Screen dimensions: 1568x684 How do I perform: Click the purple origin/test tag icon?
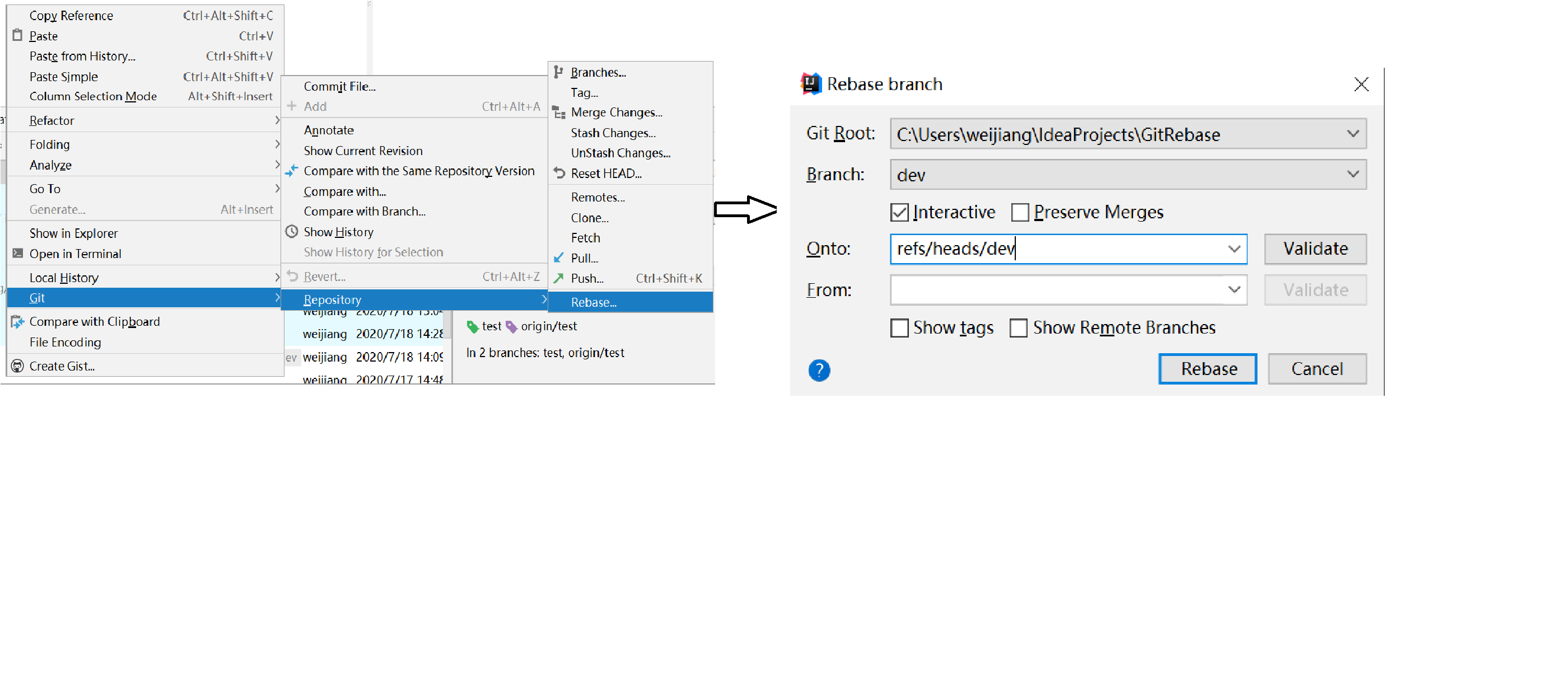tap(511, 326)
